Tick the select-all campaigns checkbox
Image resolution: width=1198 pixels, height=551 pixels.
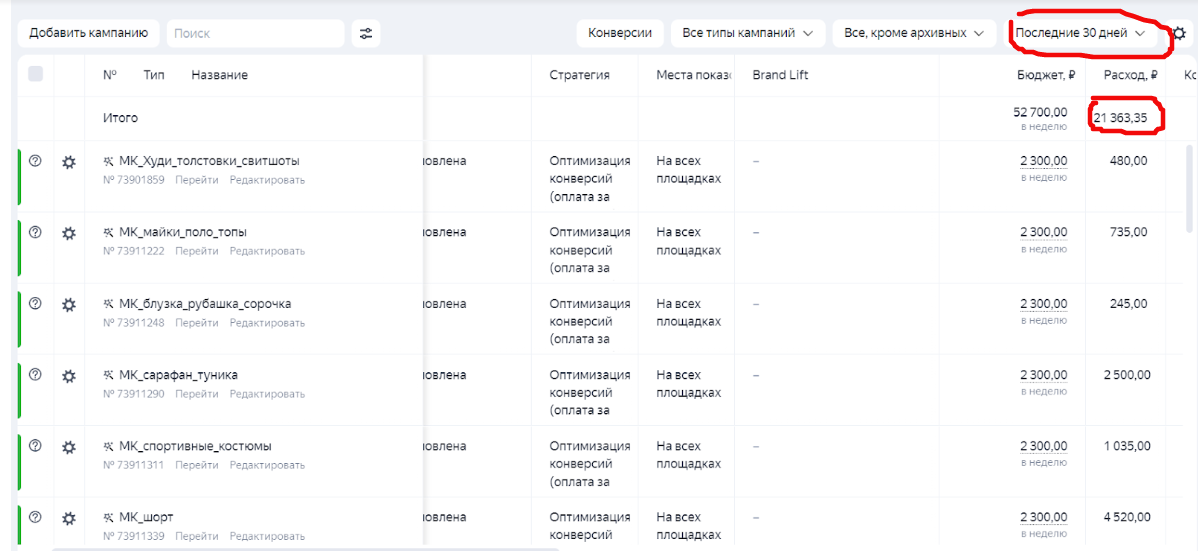pos(36,74)
